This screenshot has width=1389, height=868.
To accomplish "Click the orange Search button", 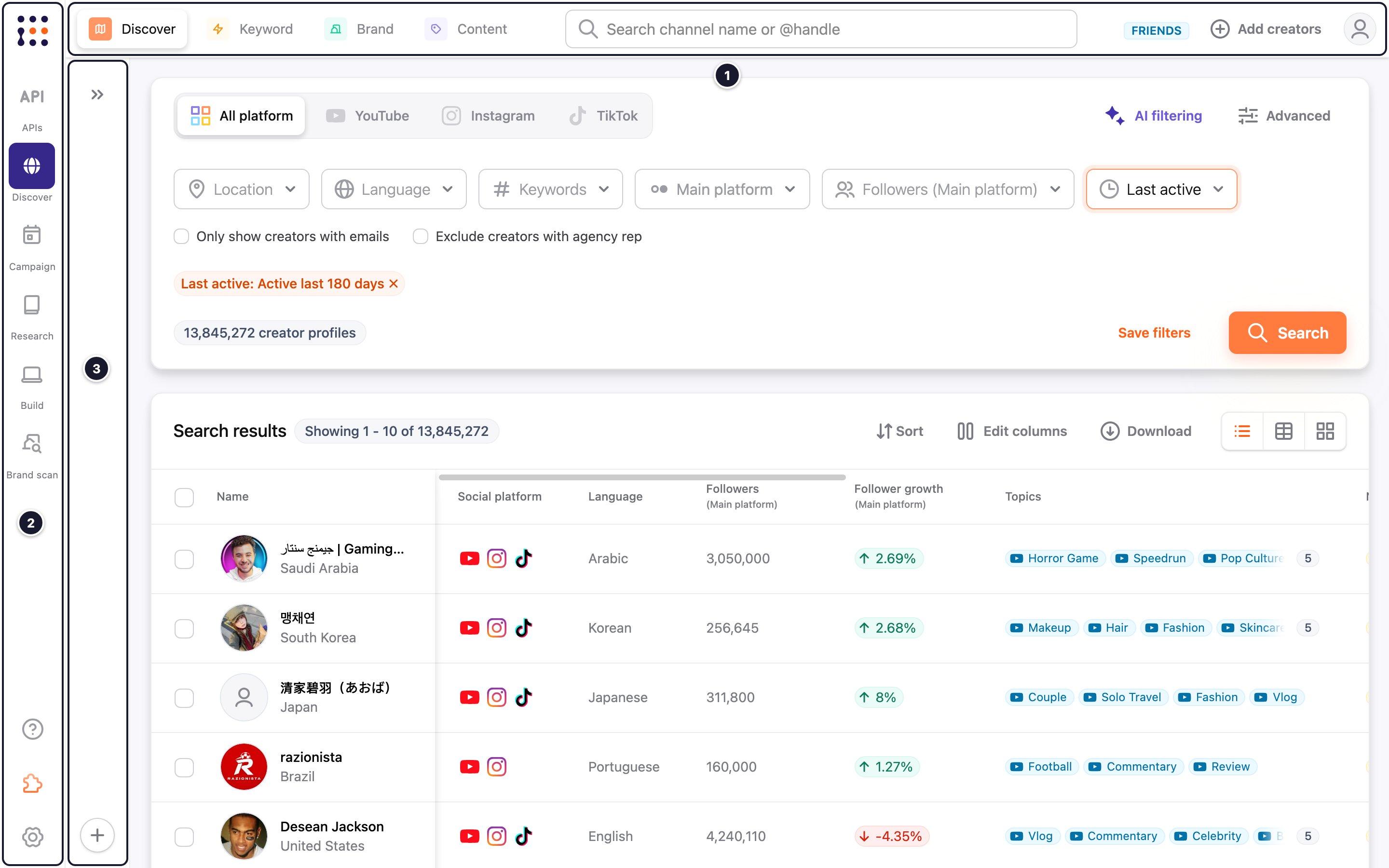I will click(x=1287, y=332).
